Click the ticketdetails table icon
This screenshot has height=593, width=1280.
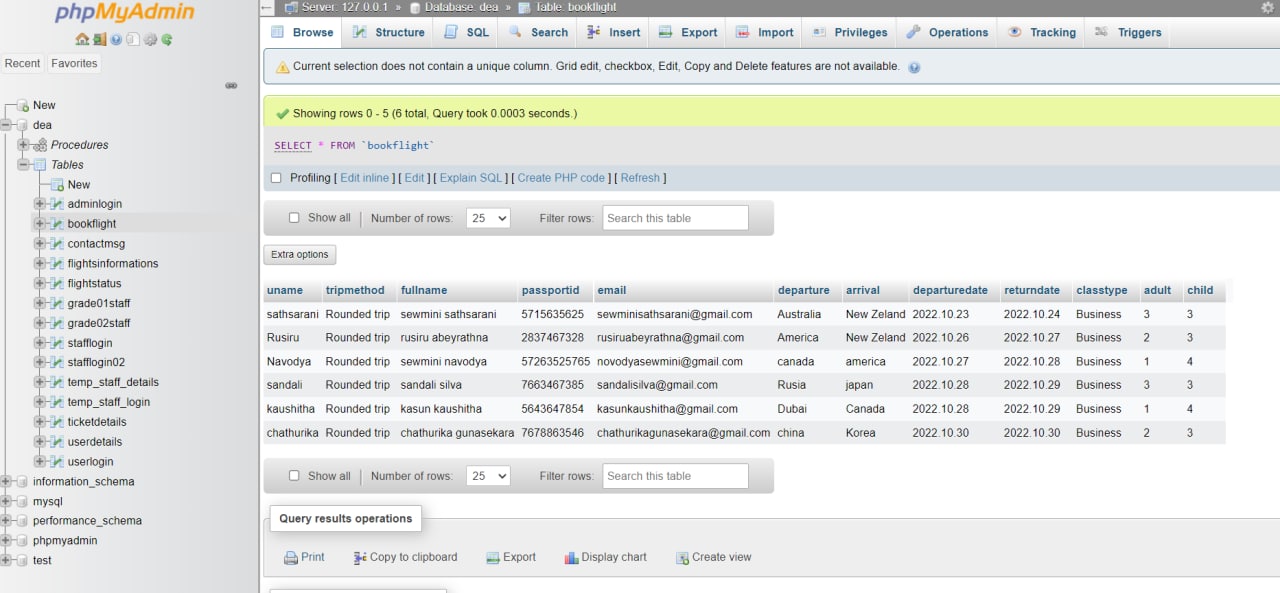coord(57,422)
